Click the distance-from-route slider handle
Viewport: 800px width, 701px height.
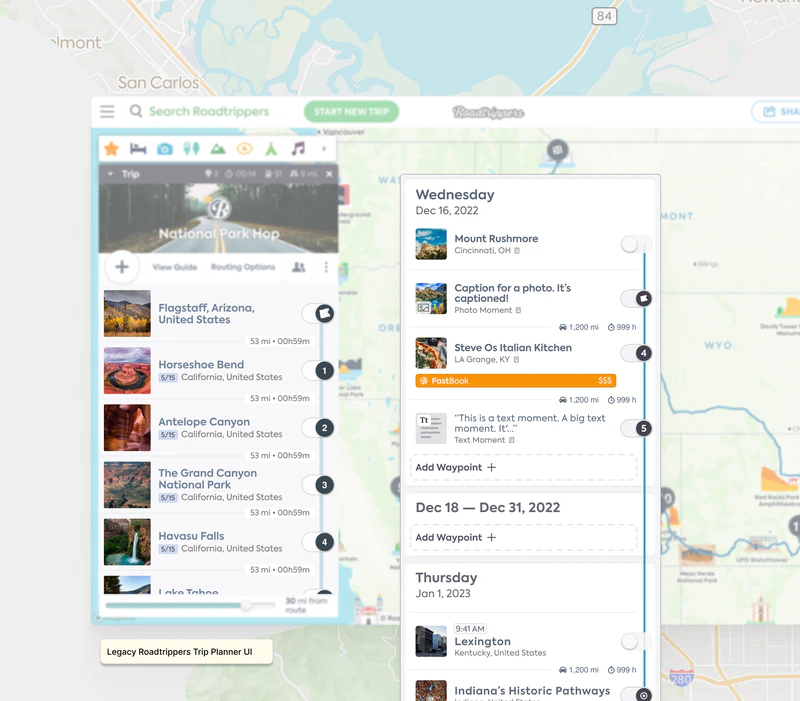pos(246,605)
